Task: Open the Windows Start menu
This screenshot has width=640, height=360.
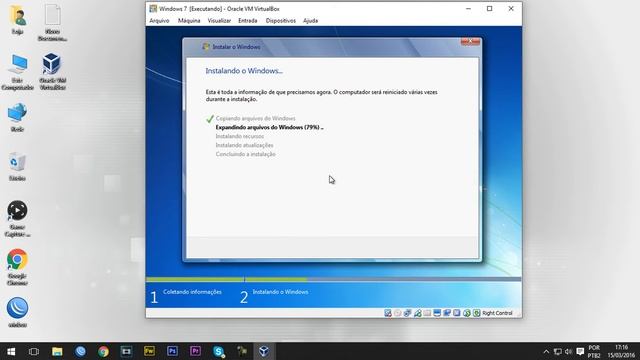Action: coord(11,351)
